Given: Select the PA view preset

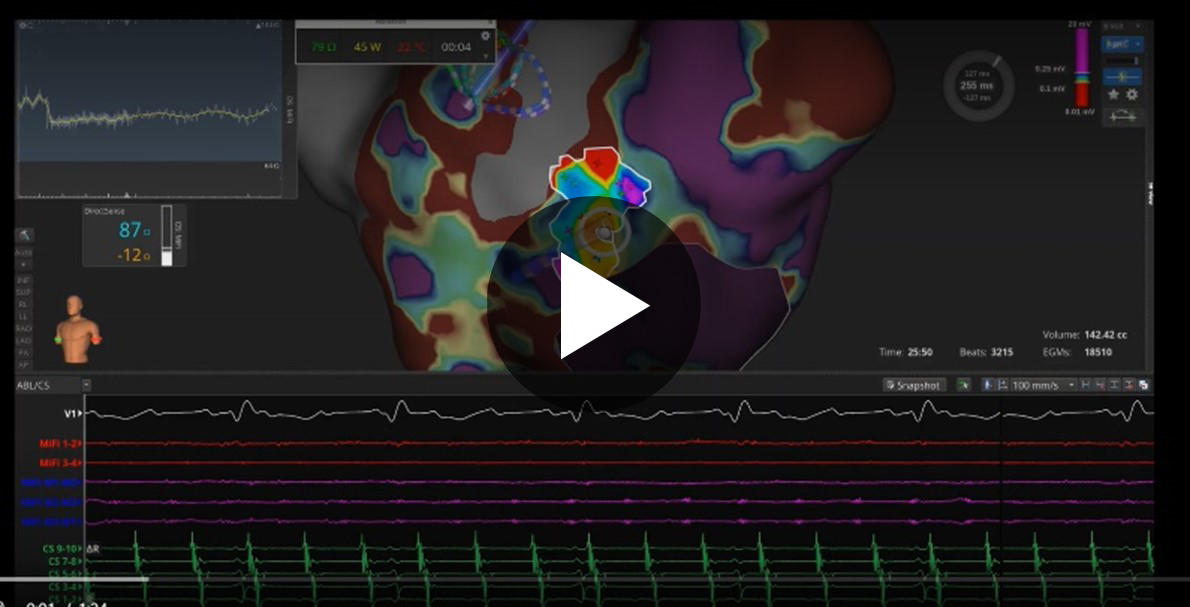Looking at the screenshot, I should pos(25,352).
